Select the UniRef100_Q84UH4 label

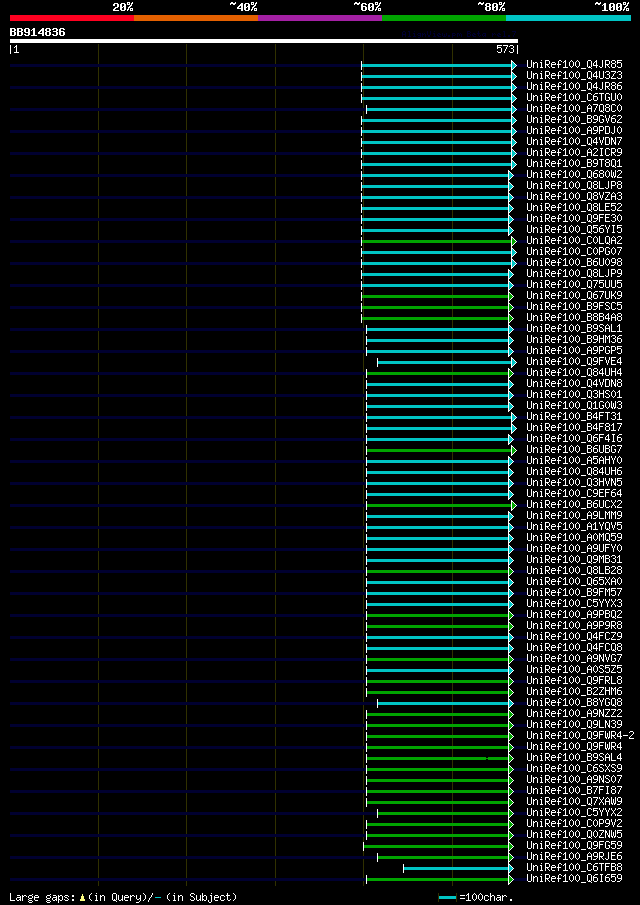pyautogui.click(x=574, y=372)
